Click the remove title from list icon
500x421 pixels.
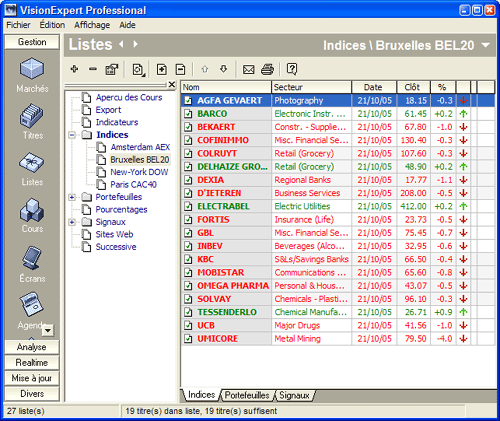tap(180, 69)
